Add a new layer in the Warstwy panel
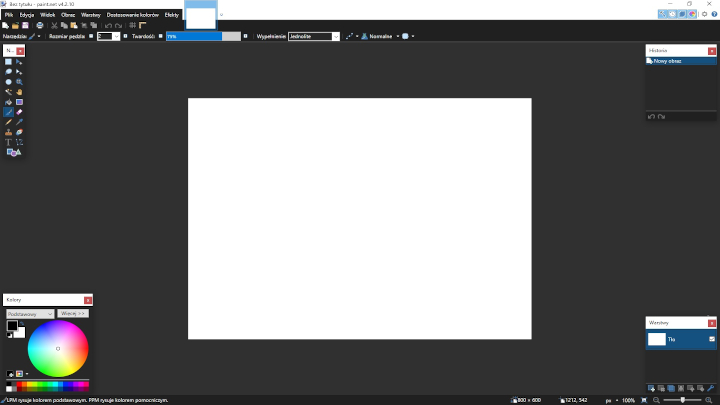Screen dimensions: 720x405 [651, 387]
